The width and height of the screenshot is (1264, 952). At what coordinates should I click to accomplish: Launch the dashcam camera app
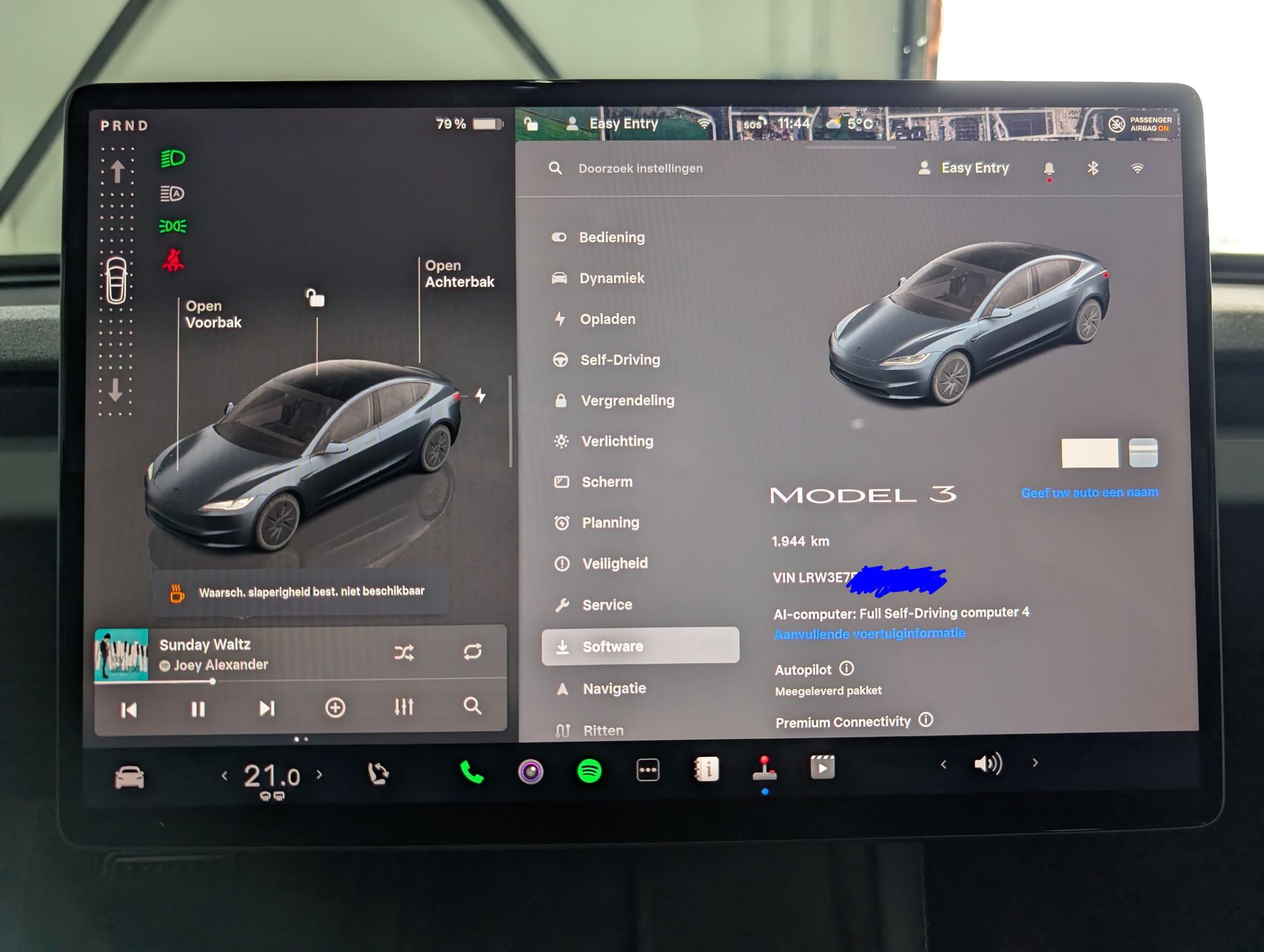(531, 771)
